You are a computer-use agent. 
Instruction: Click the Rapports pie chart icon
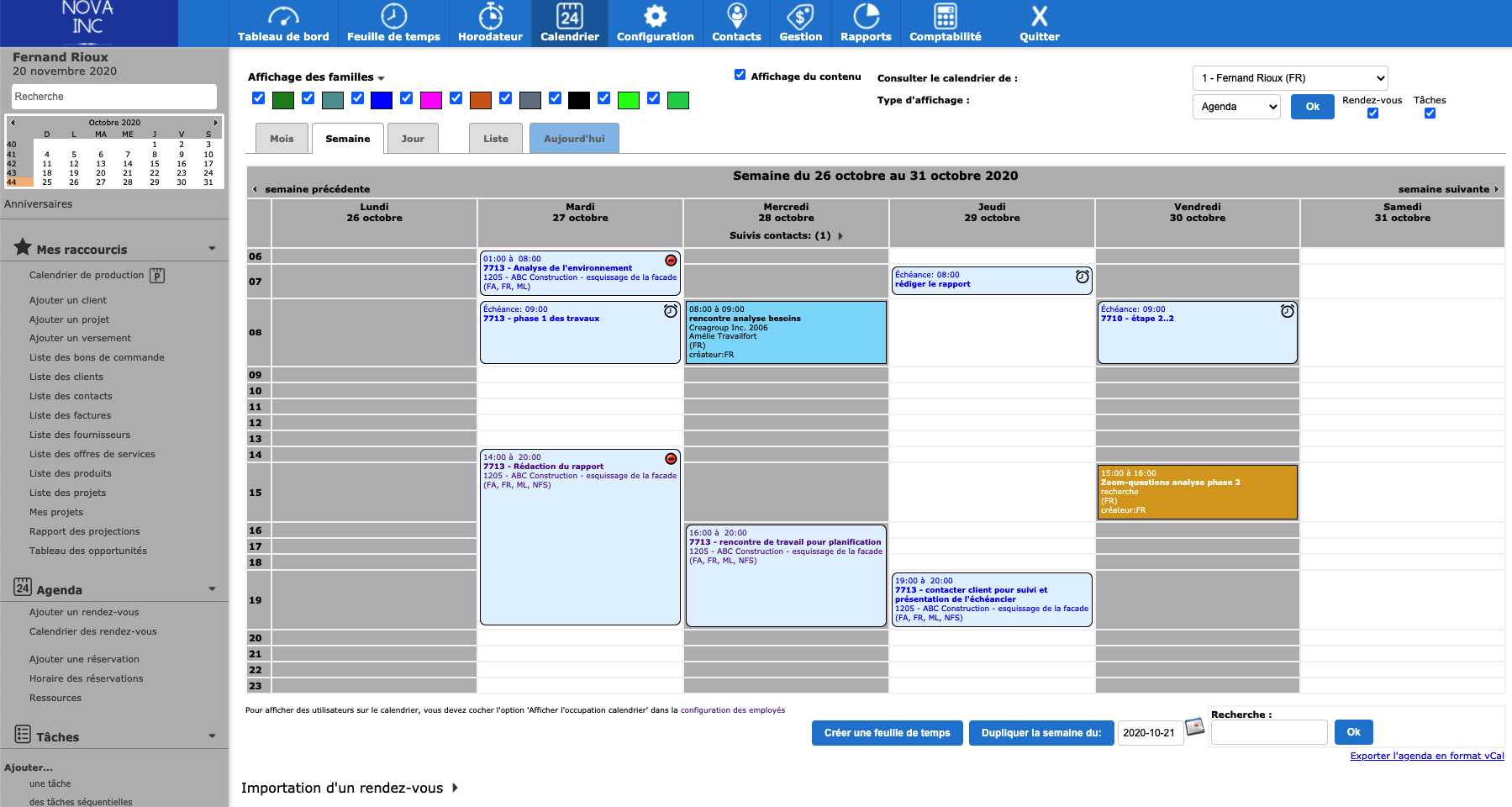[x=866, y=17]
